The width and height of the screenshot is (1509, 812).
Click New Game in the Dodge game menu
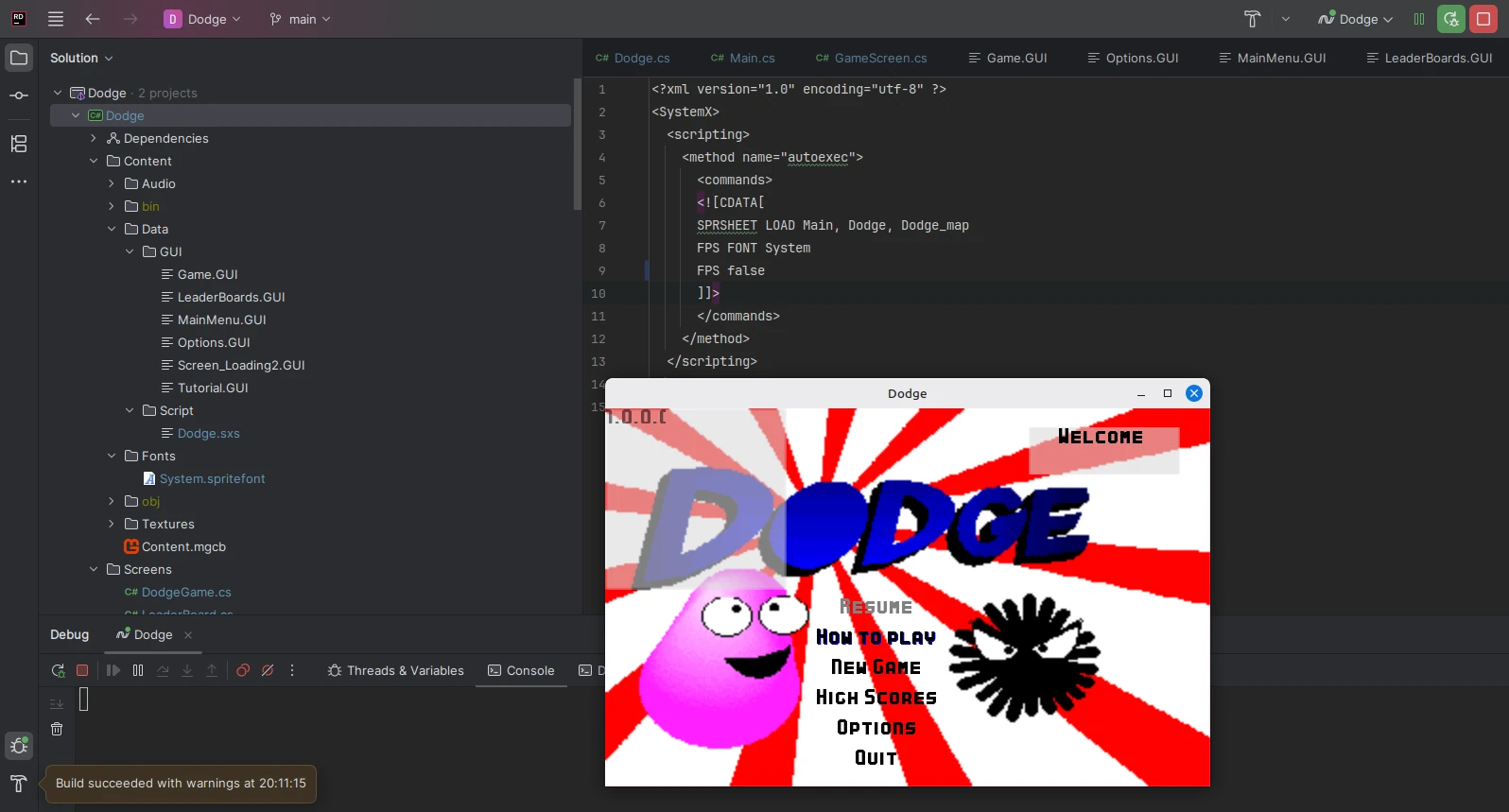(876, 667)
